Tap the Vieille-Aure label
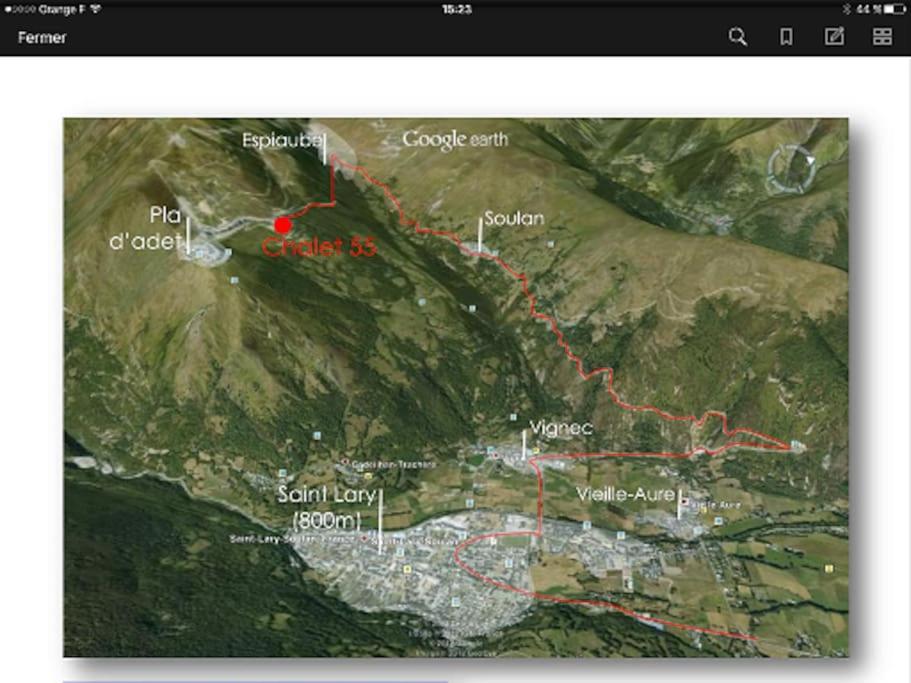Screen dimensions: 911x683 (x=626, y=494)
